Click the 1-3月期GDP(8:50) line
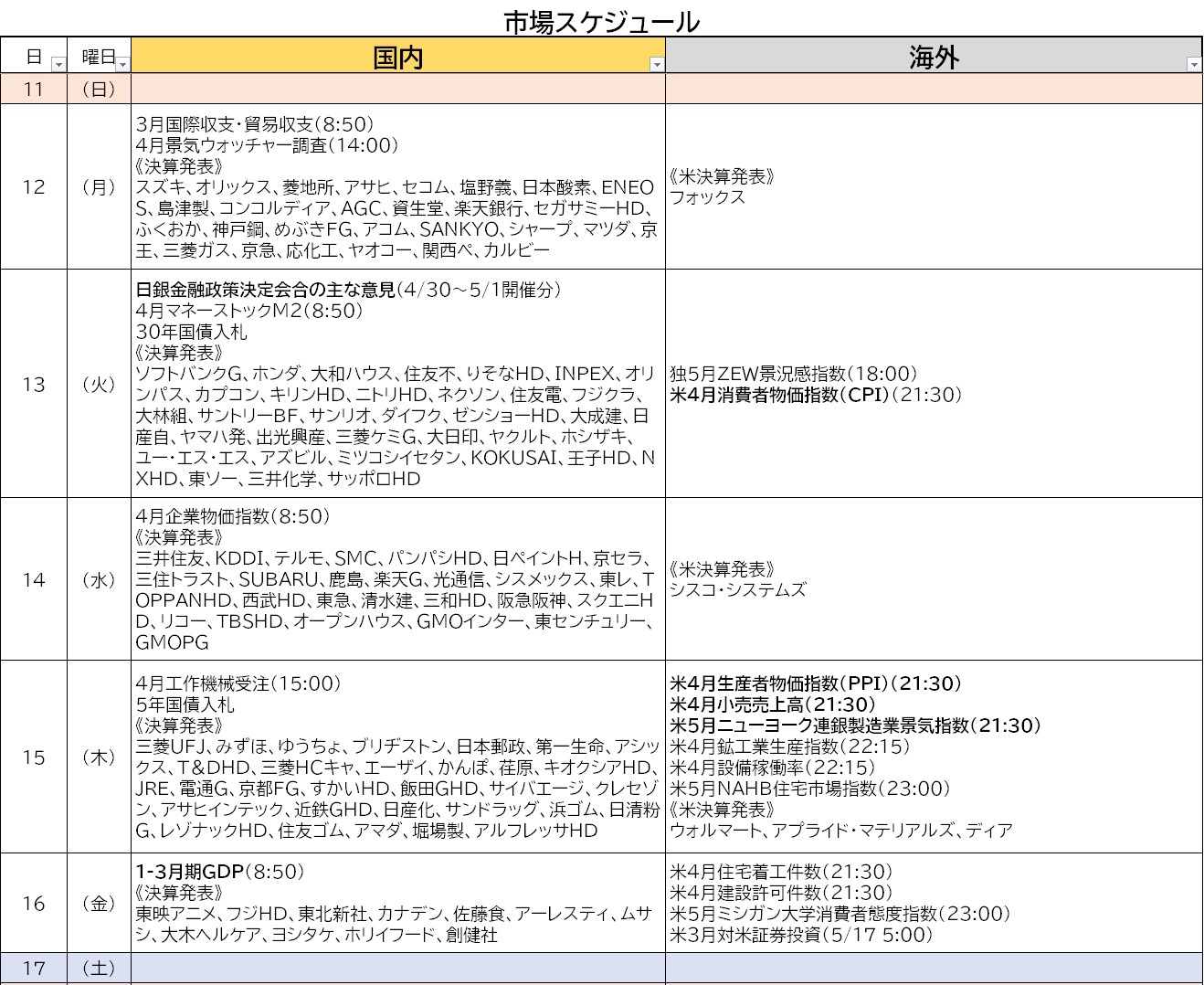Image resolution: width=1204 pixels, height=985 pixels. click(x=220, y=872)
